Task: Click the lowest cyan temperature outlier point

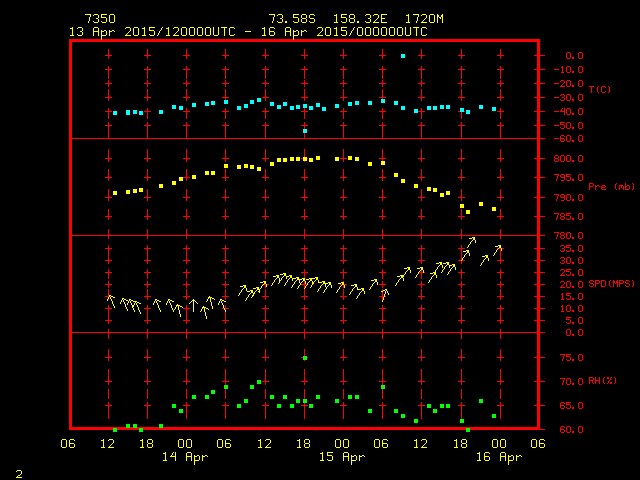Action: pyautogui.click(x=305, y=131)
